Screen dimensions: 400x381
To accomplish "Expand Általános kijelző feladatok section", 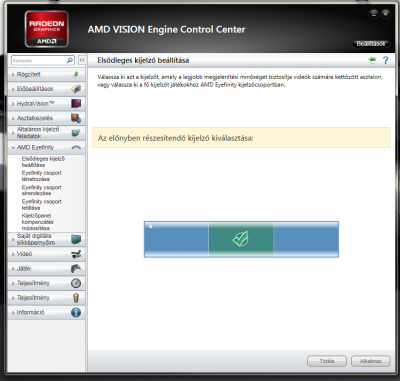I will [46, 133].
